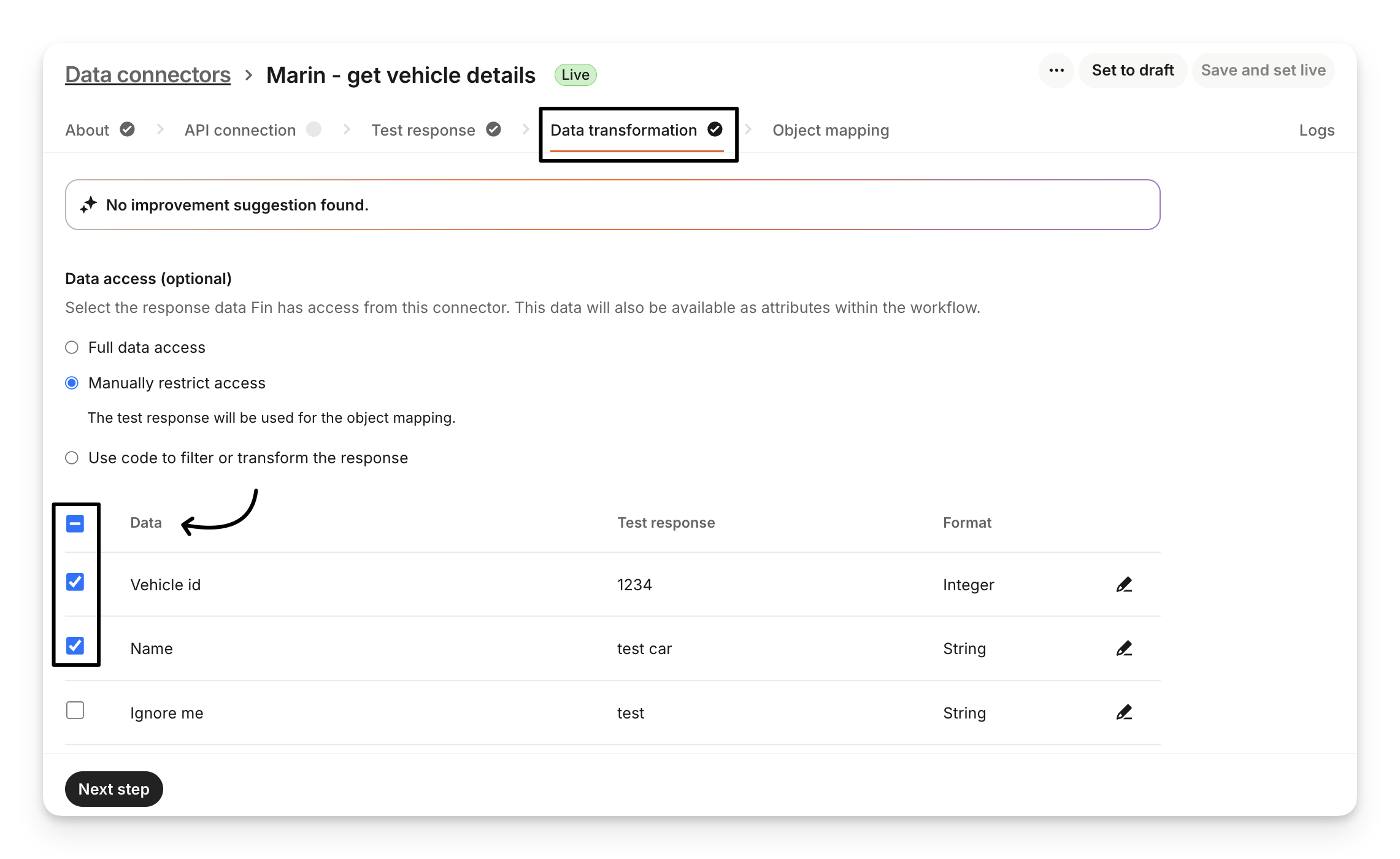The image size is (1400, 859).
Task: Select Full data access radio option
Action: (x=72, y=347)
